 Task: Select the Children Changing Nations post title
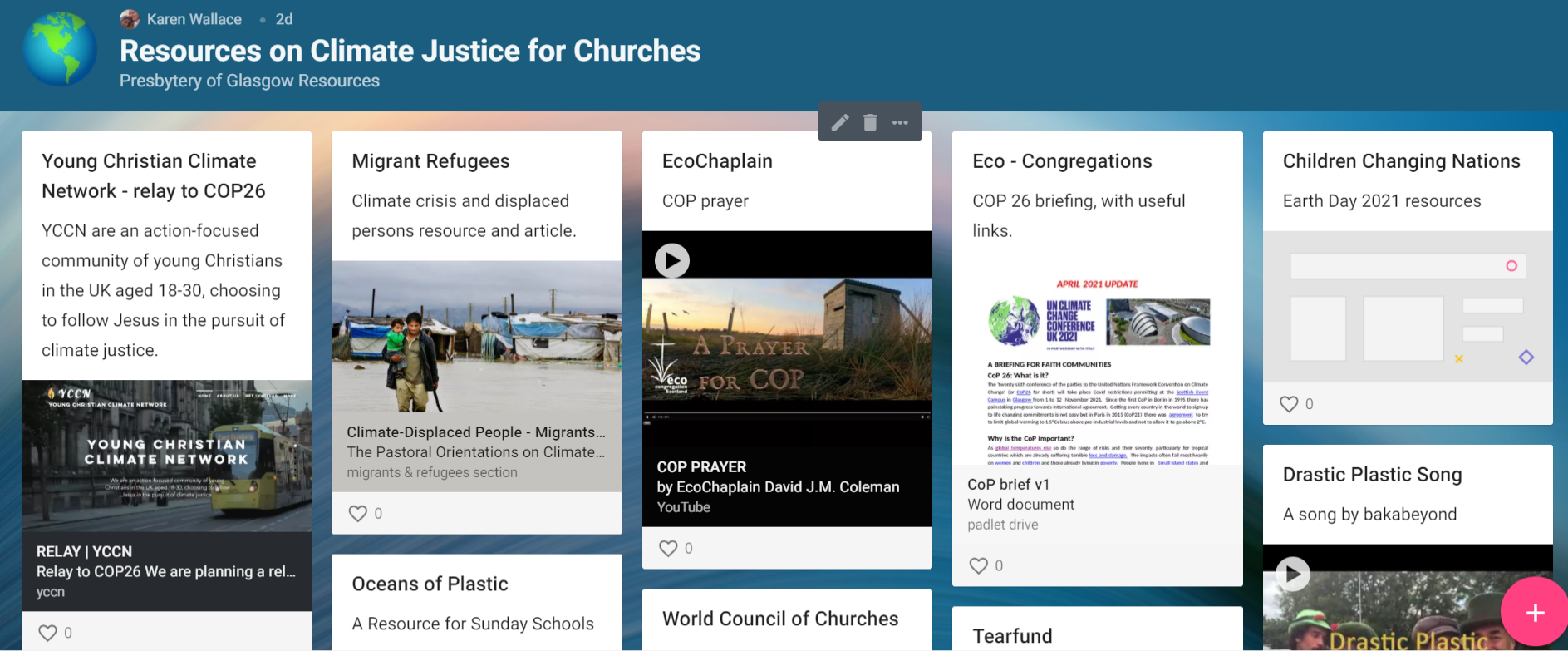(x=1402, y=161)
